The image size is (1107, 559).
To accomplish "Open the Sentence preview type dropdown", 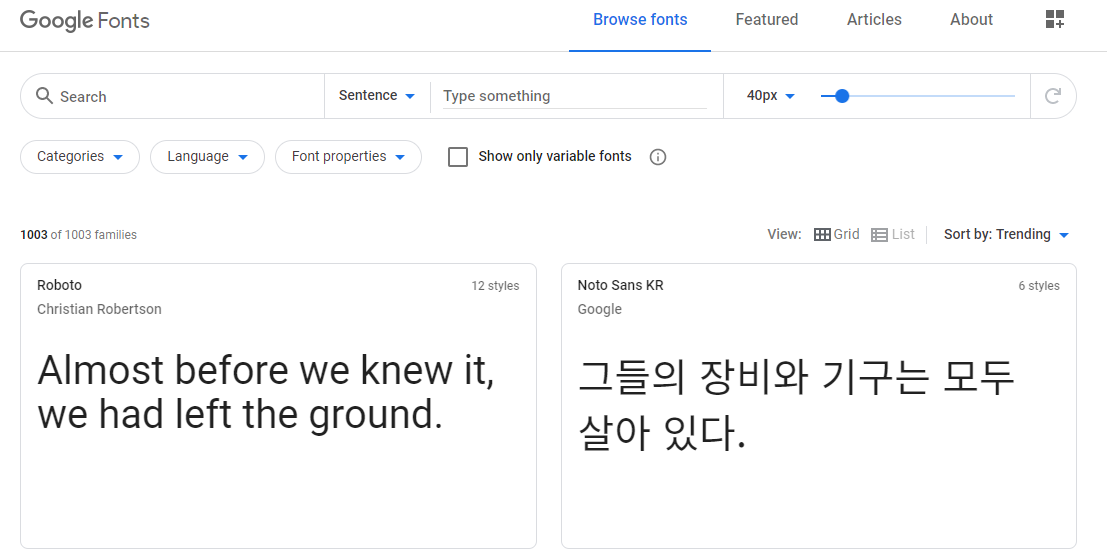I will click(376, 96).
